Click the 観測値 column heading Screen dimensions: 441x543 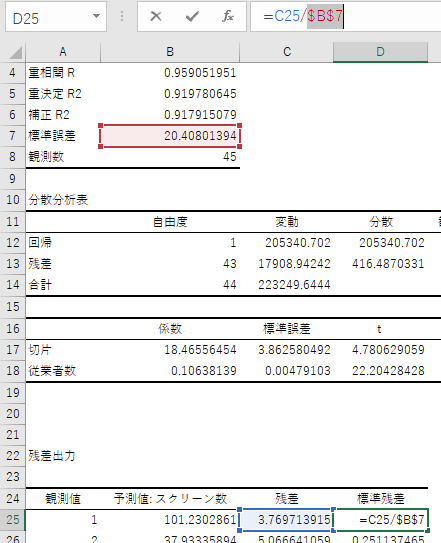pos(63,499)
